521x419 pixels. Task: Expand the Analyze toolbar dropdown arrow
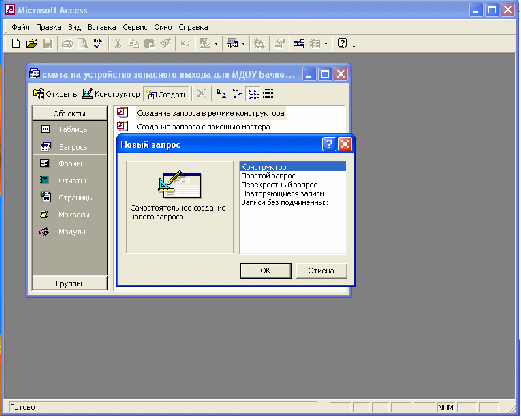tap(243, 44)
